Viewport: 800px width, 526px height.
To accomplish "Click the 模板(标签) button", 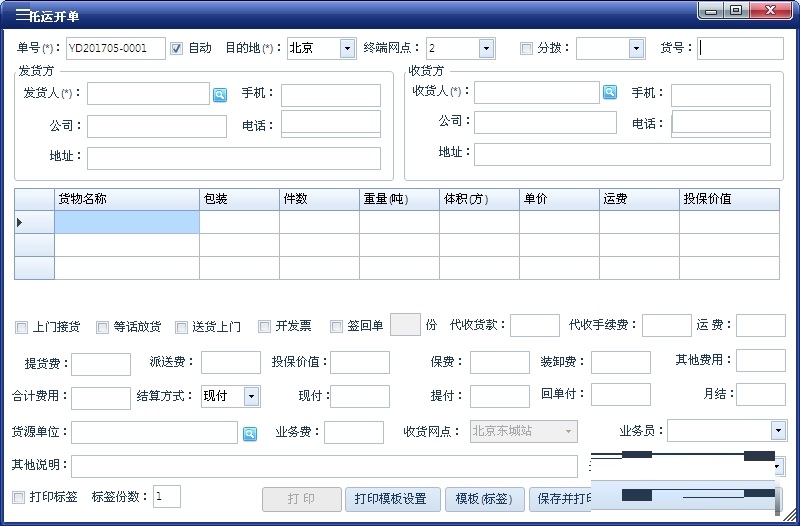I will click(485, 498).
